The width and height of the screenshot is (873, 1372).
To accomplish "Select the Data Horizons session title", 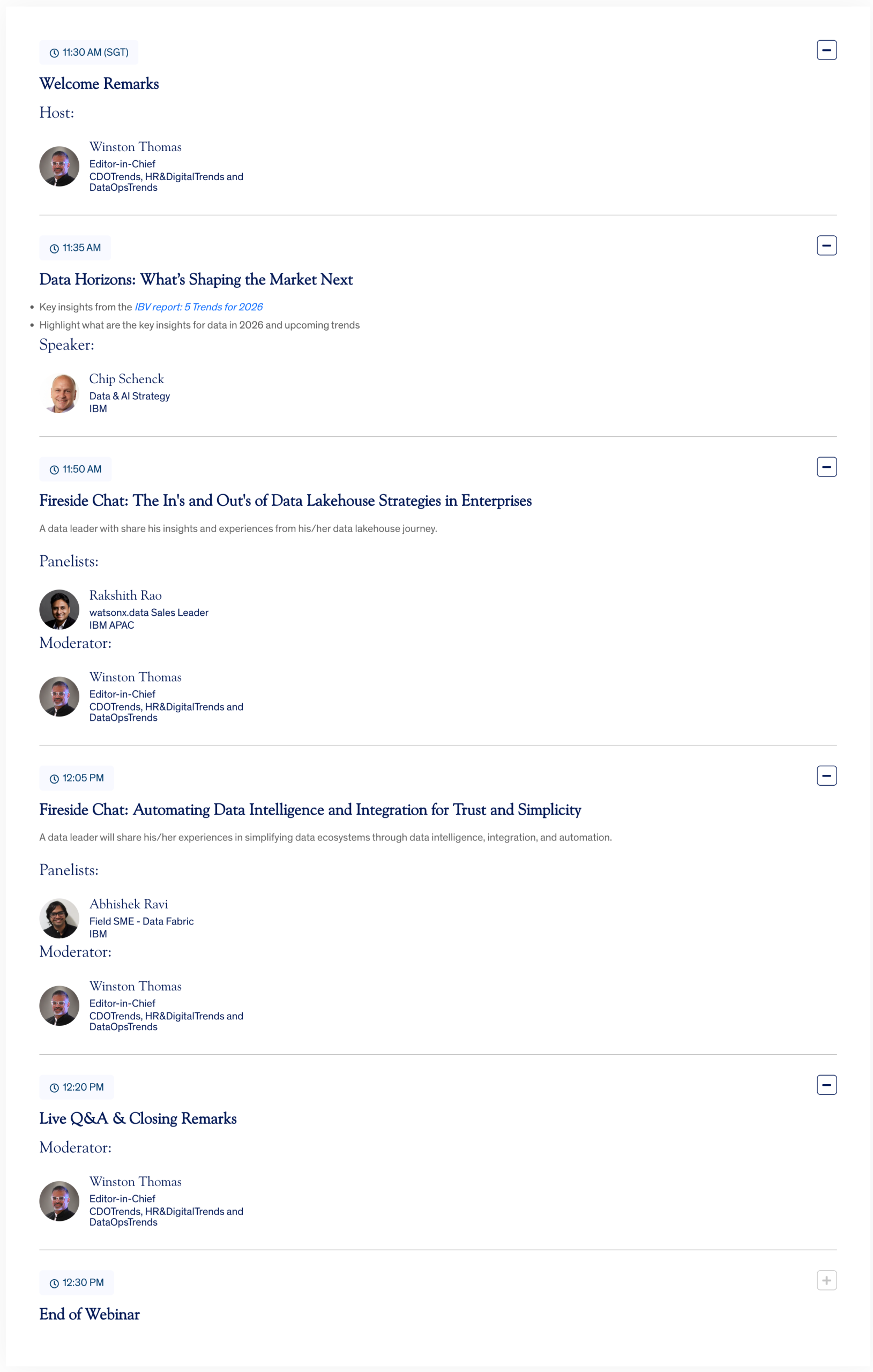I will 196,280.
